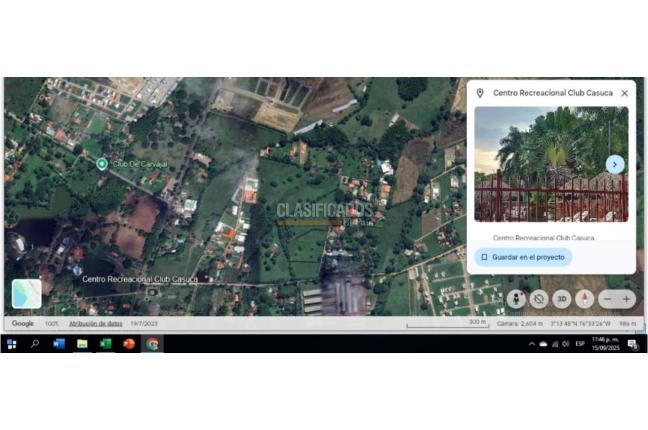Zoom out with the minus button
Image resolution: width=648 pixels, height=430 pixels.
[x=608, y=299]
